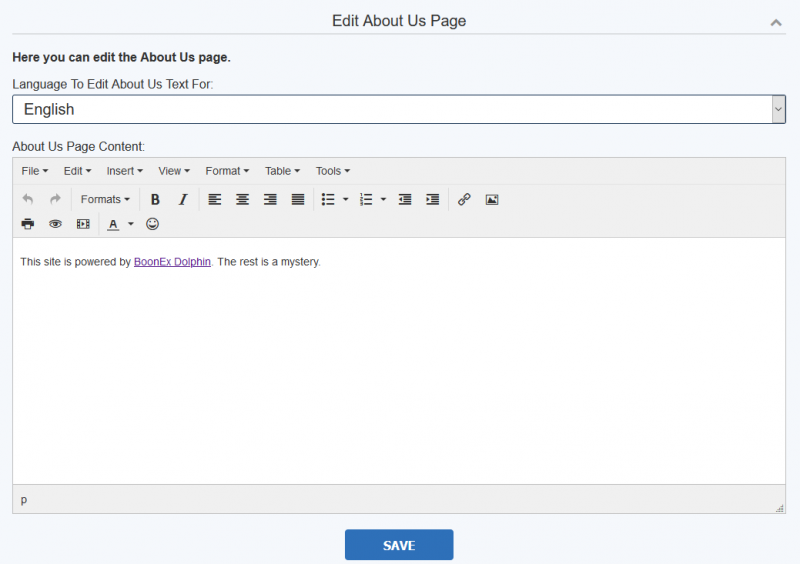This screenshot has height=564, width=800.
Task: Insert media using the film icon
Action: pyautogui.click(x=83, y=224)
